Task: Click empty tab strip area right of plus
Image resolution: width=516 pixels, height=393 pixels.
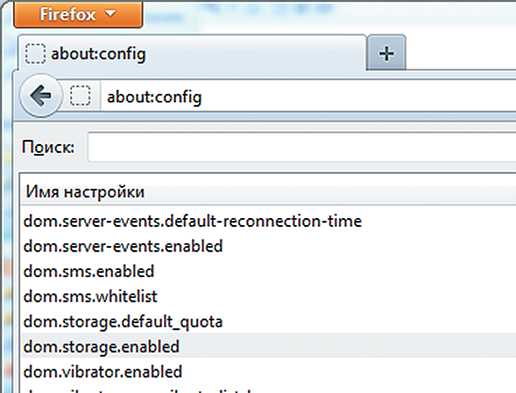Action: pos(462,52)
